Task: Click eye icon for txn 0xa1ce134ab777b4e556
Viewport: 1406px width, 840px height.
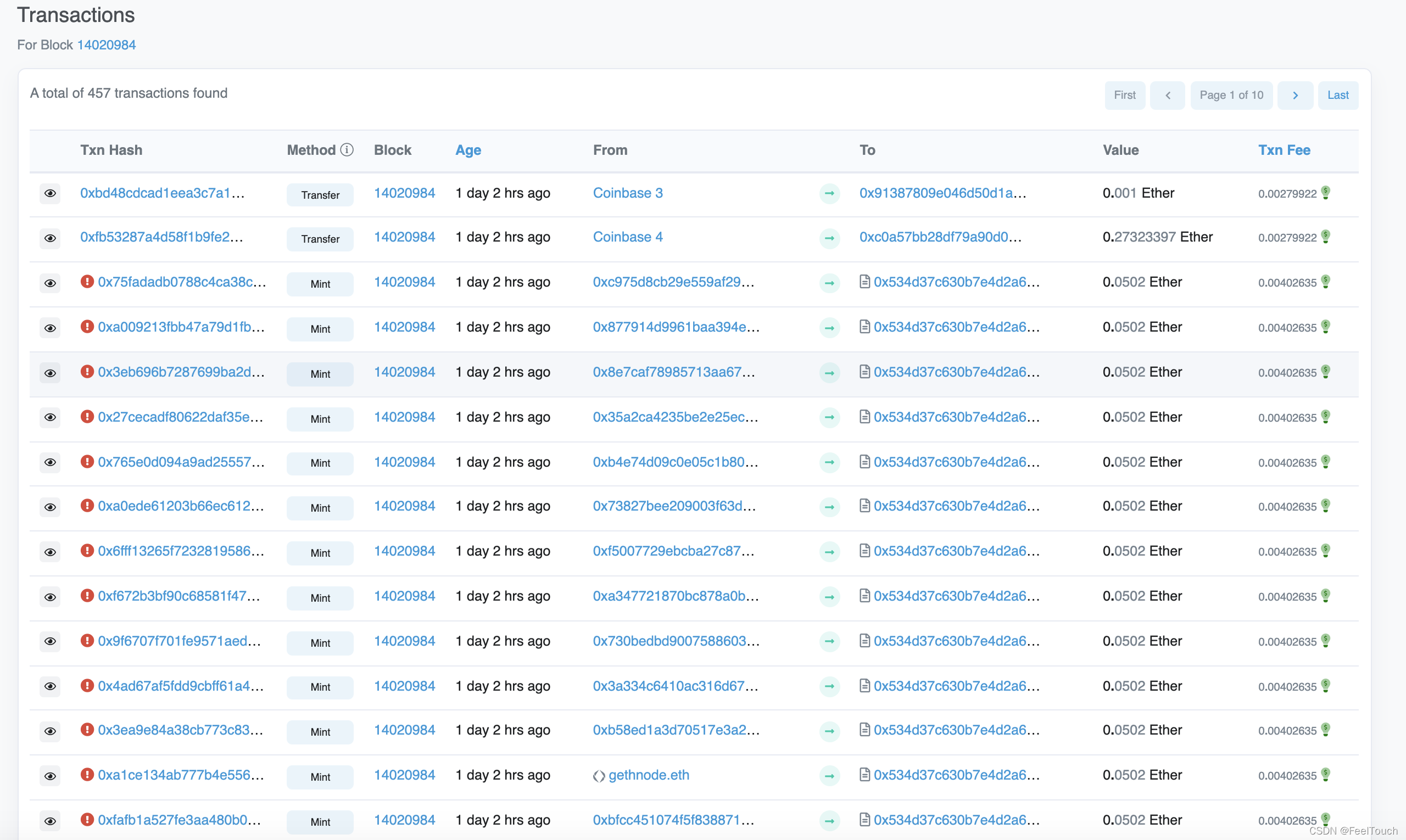Action: tap(50, 776)
